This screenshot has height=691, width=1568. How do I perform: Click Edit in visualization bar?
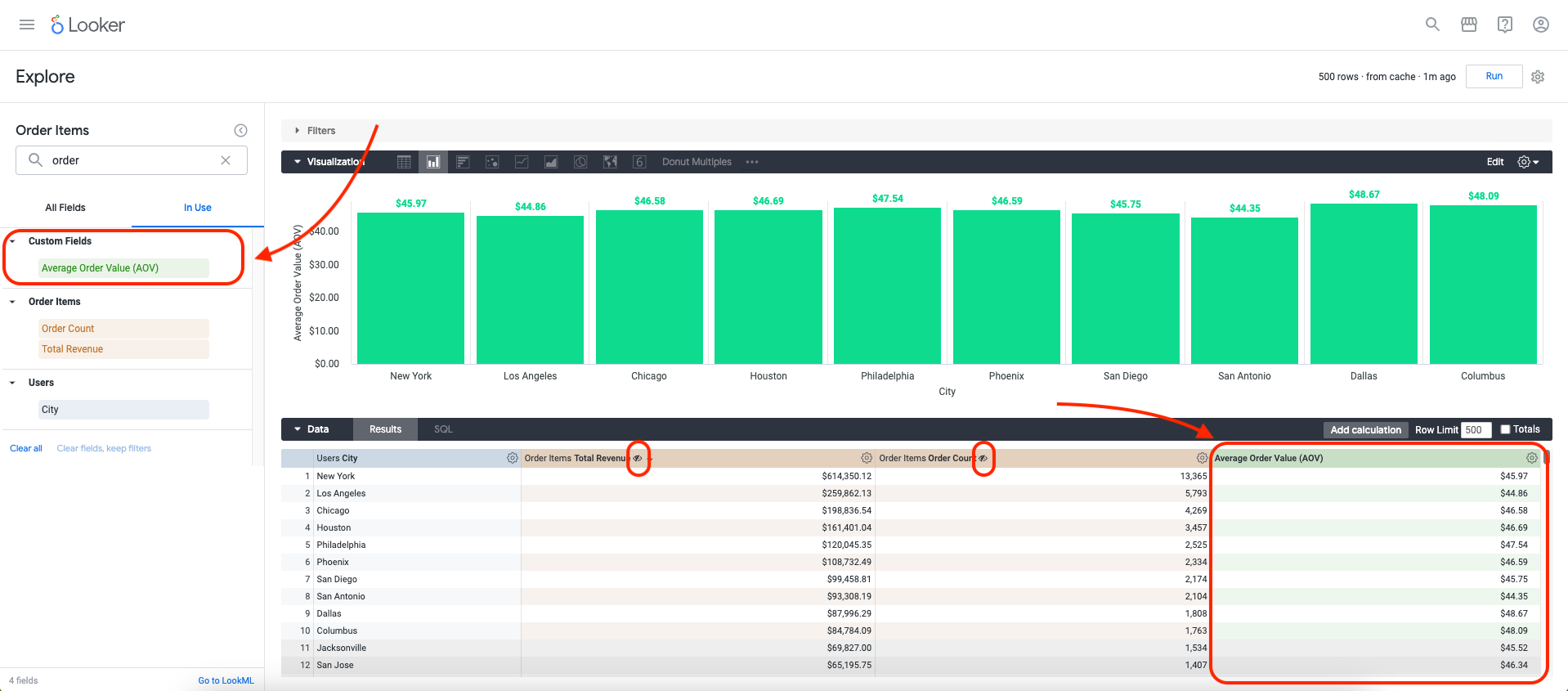click(x=1494, y=162)
